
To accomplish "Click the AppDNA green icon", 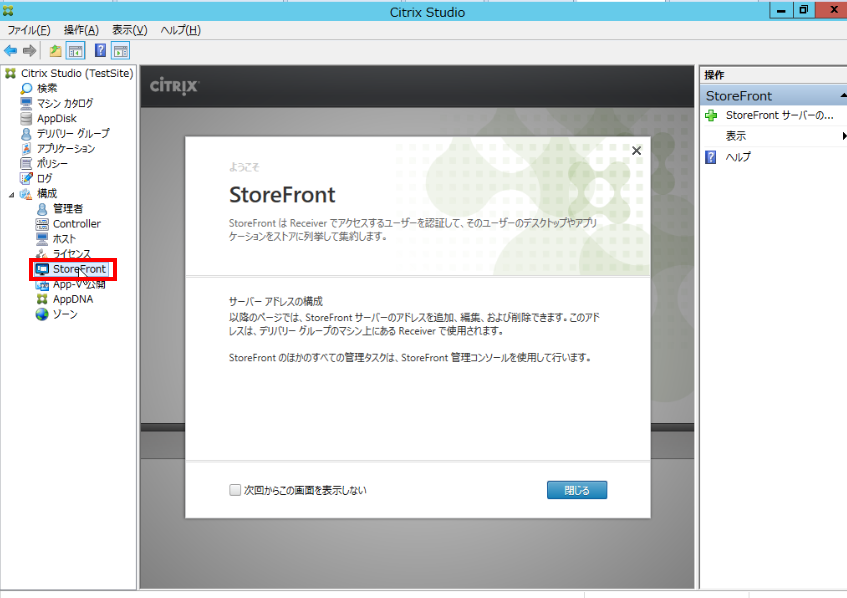I will (x=42, y=299).
